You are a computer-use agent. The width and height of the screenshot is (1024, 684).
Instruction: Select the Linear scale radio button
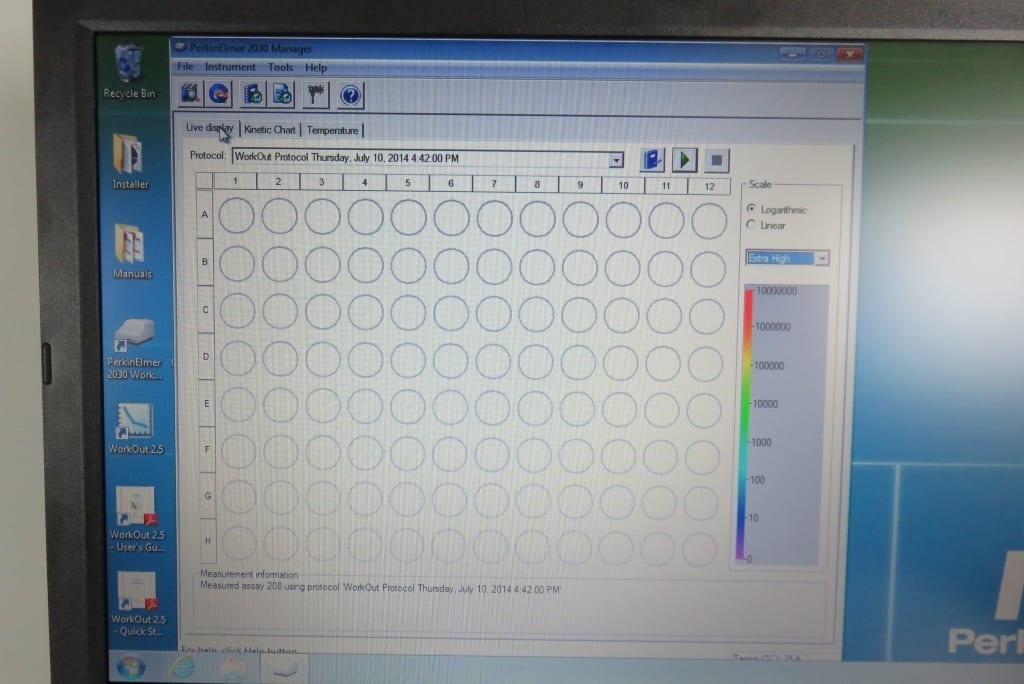pyautogui.click(x=752, y=225)
